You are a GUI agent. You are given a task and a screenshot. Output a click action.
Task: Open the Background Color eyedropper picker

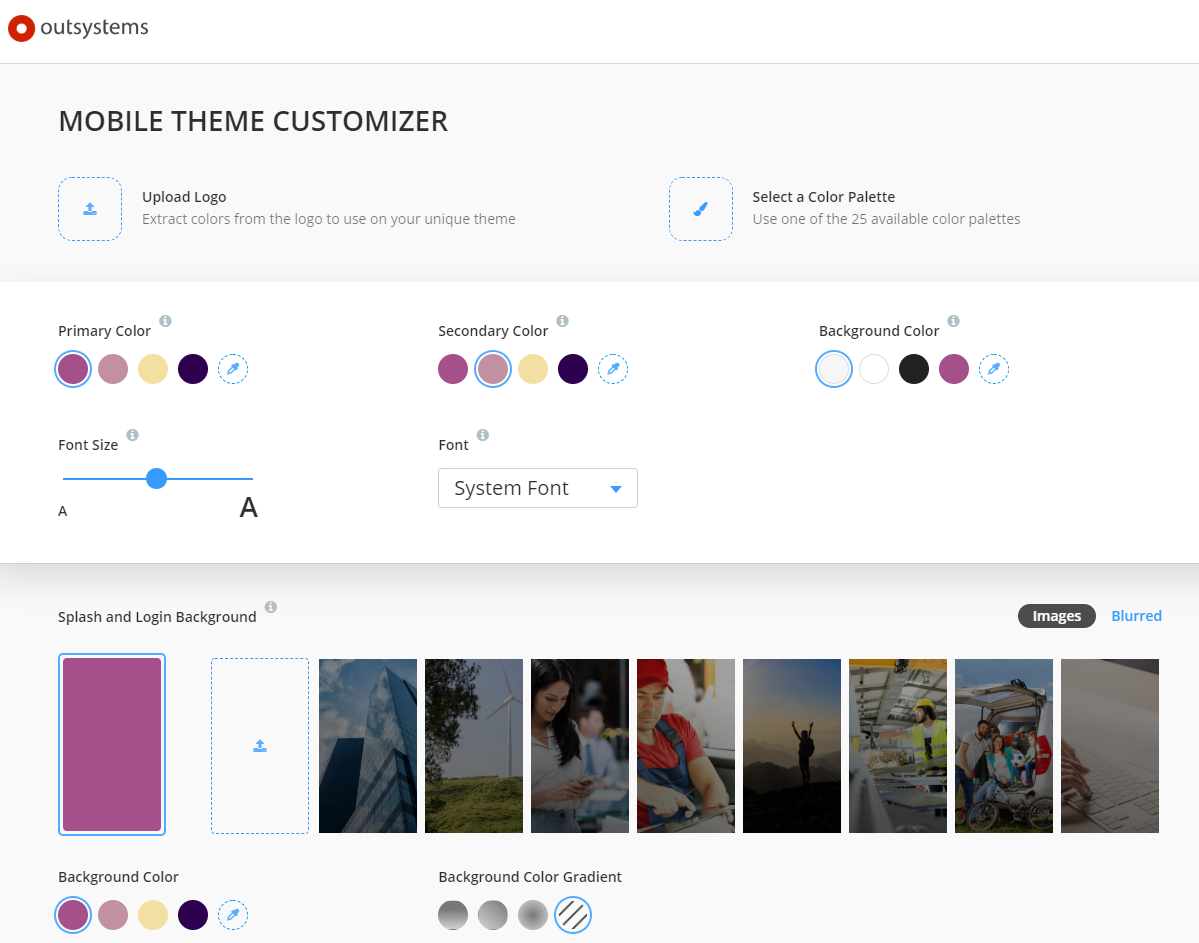click(x=994, y=369)
